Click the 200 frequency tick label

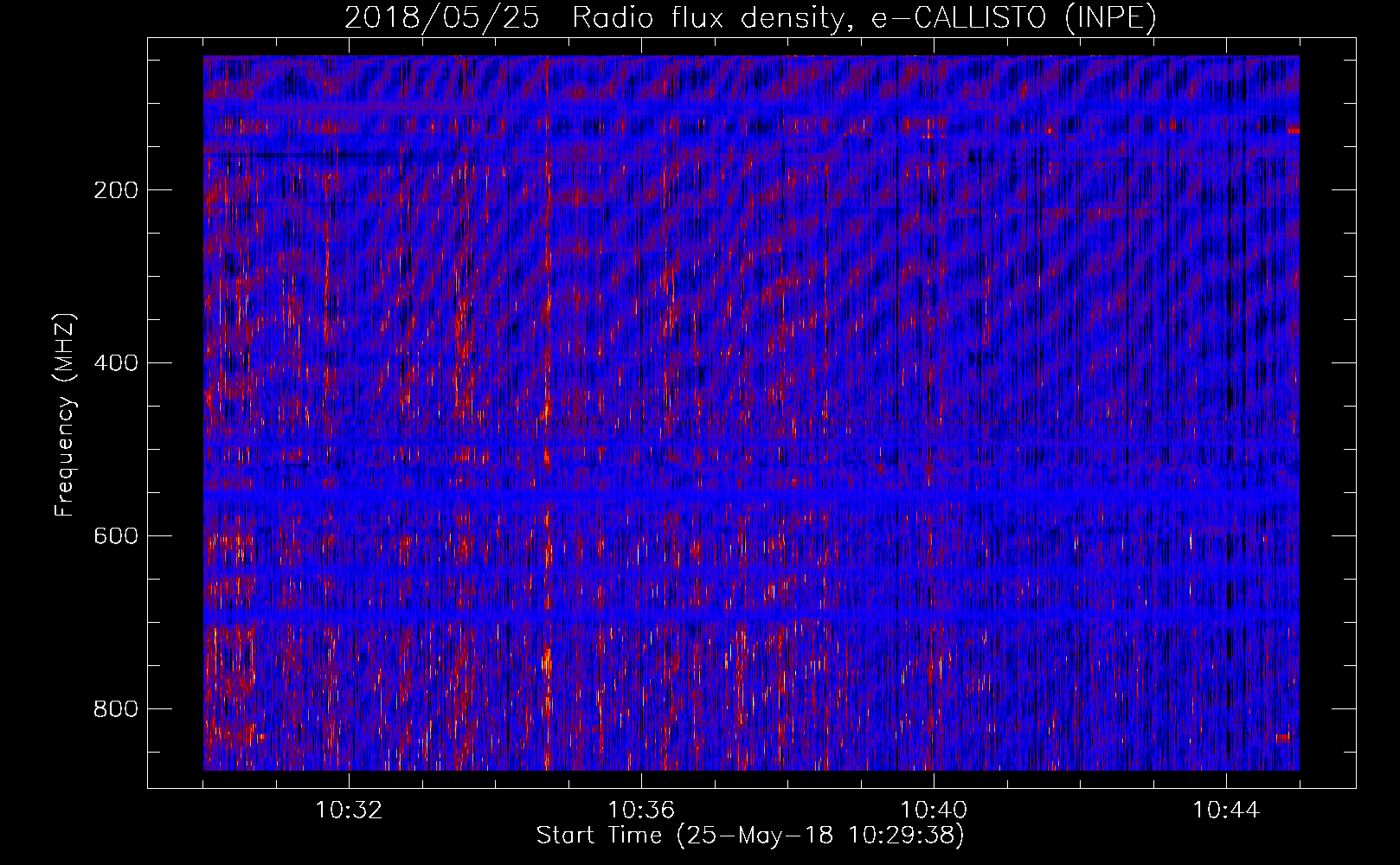coord(116,190)
